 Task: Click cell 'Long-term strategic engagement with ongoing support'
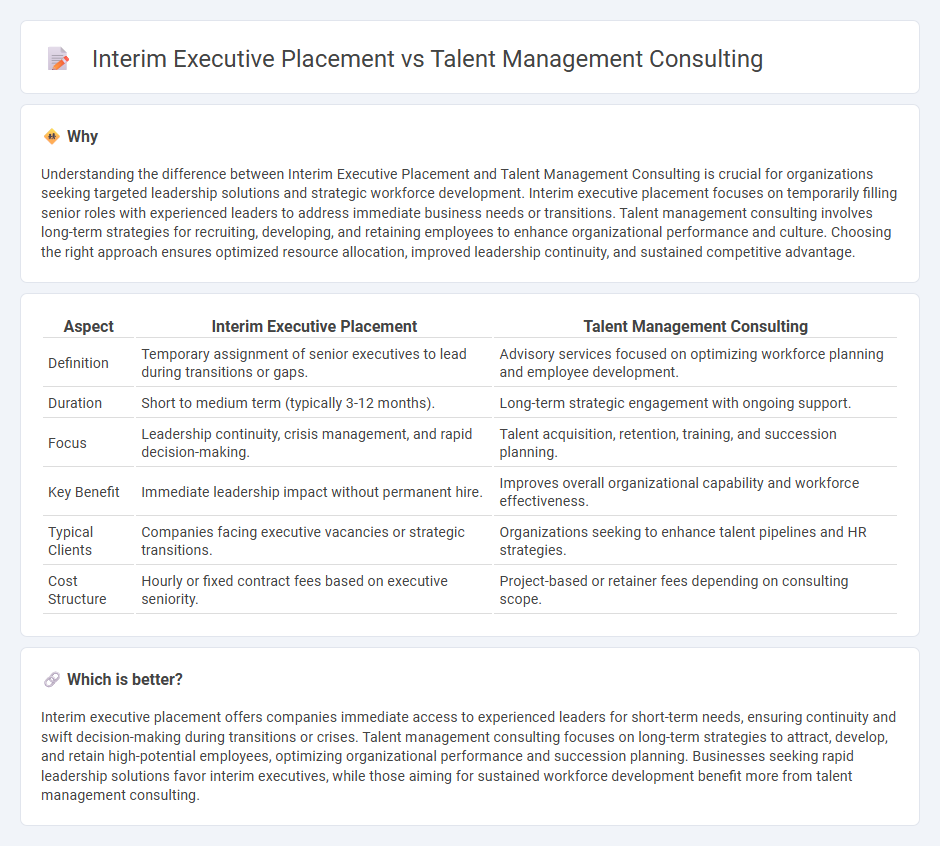click(x=695, y=403)
